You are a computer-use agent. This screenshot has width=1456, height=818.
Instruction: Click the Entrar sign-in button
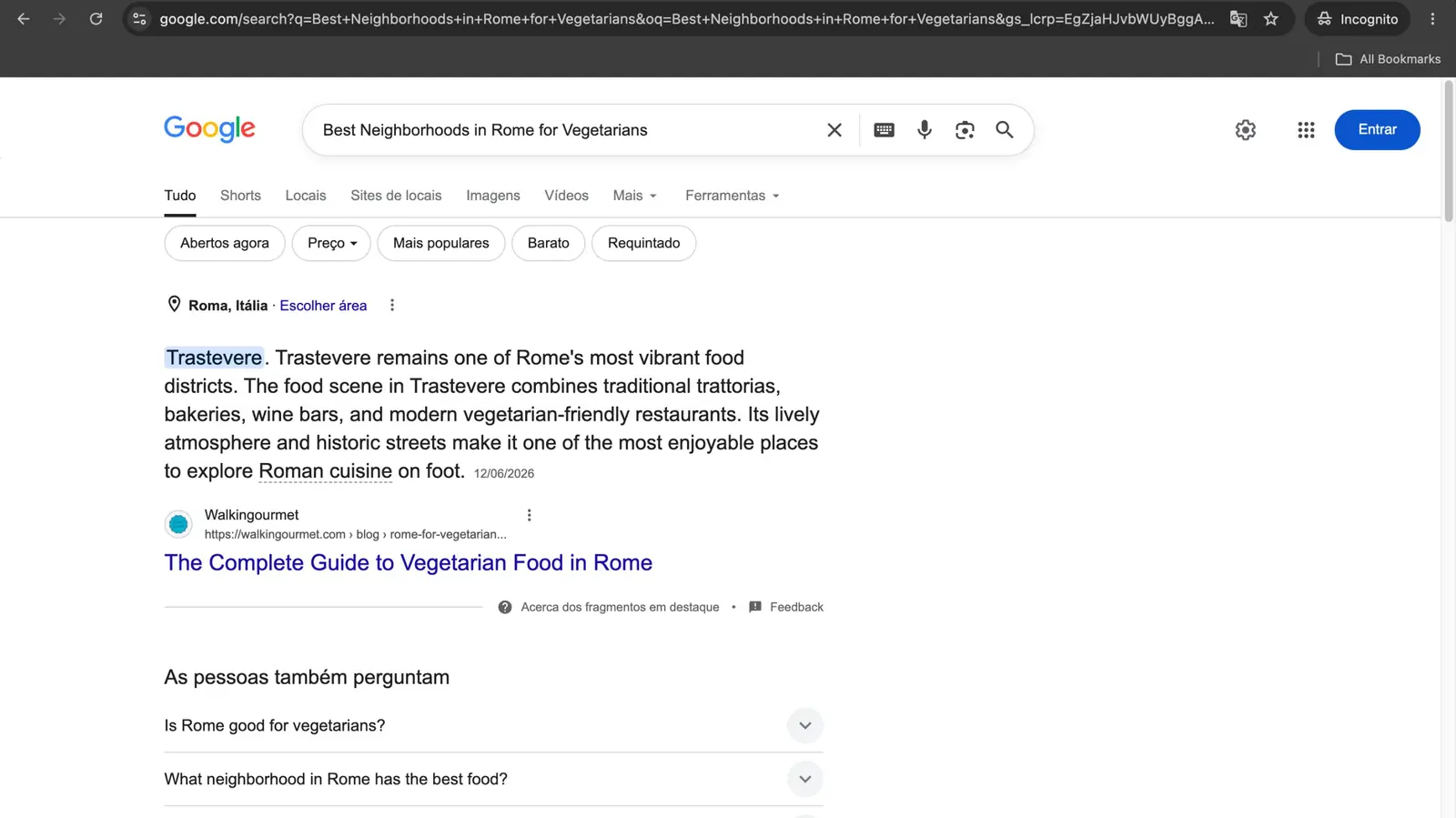click(1377, 130)
